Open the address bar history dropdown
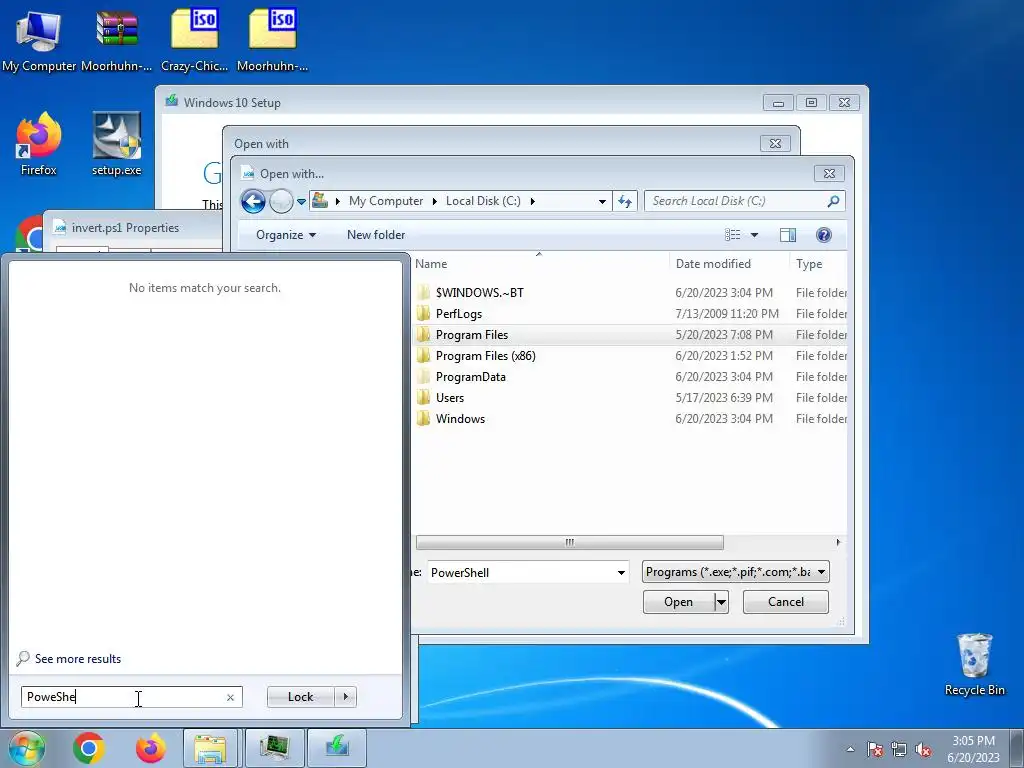 pos(602,201)
